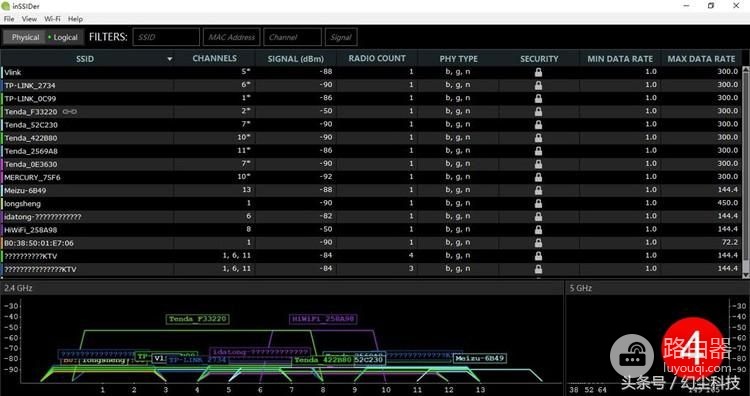Click the scroll down arrow of network list
The height and width of the screenshot is (396, 750).
(745, 275)
